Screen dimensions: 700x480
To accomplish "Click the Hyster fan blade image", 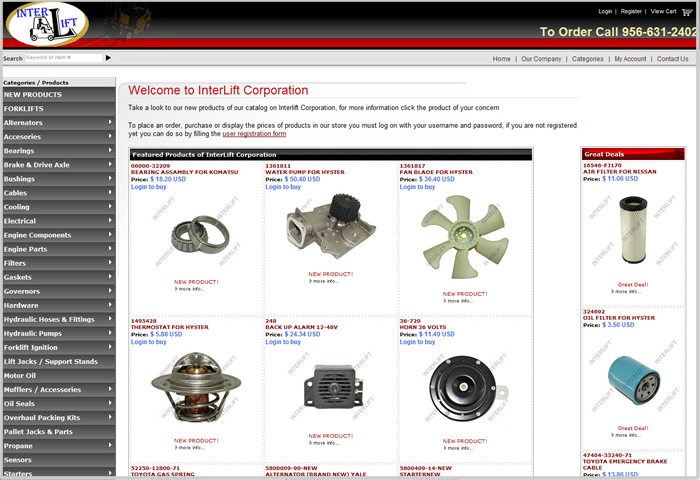I will 465,237.
